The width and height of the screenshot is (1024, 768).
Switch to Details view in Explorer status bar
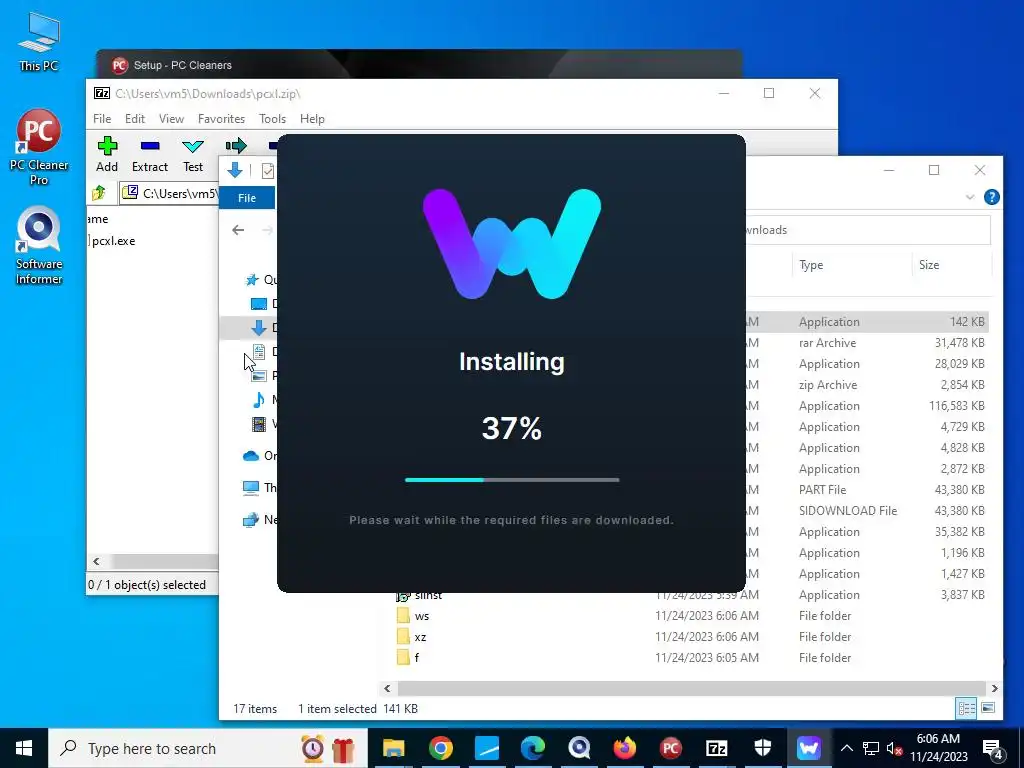tap(967, 708)
